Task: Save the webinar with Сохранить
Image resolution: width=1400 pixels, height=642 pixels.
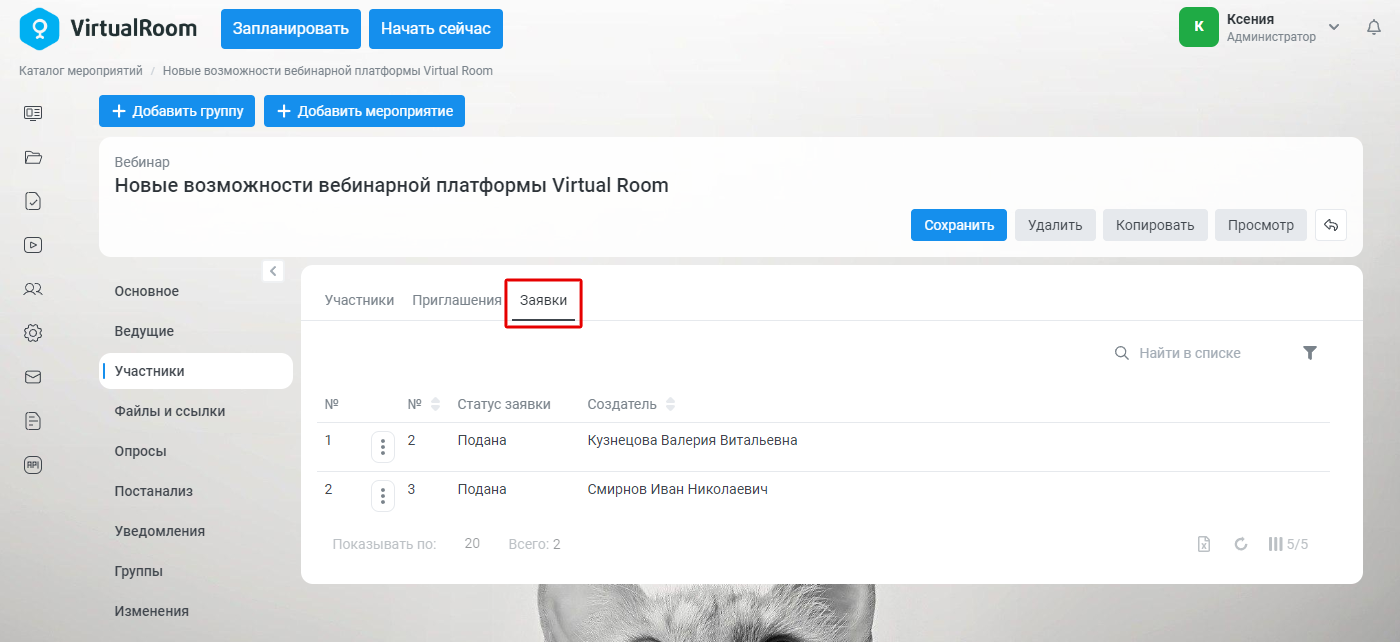Action: tap(959, 225)
